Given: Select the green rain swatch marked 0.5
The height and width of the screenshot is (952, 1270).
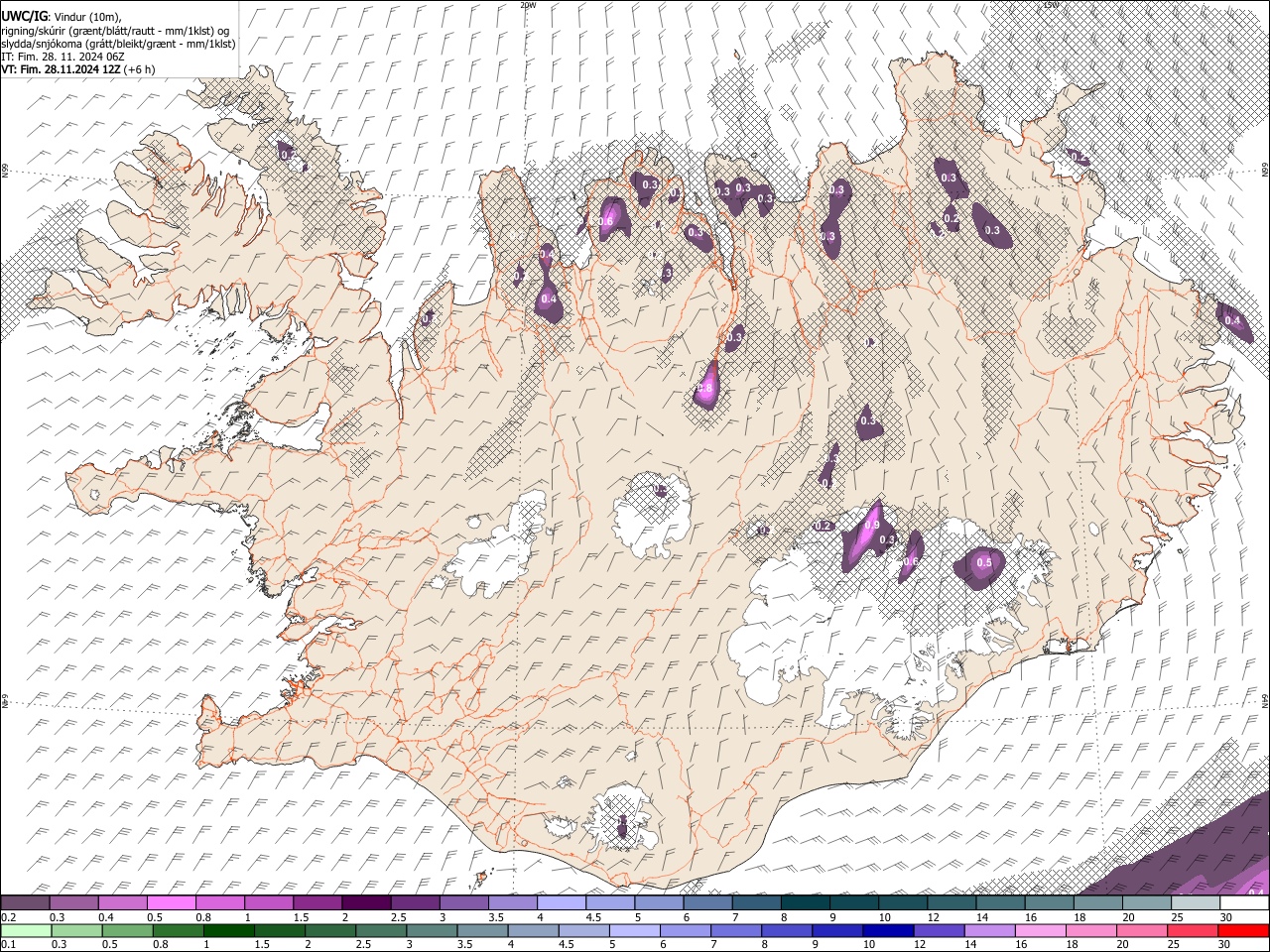Looking at the screenshot, I should (127, 930).
